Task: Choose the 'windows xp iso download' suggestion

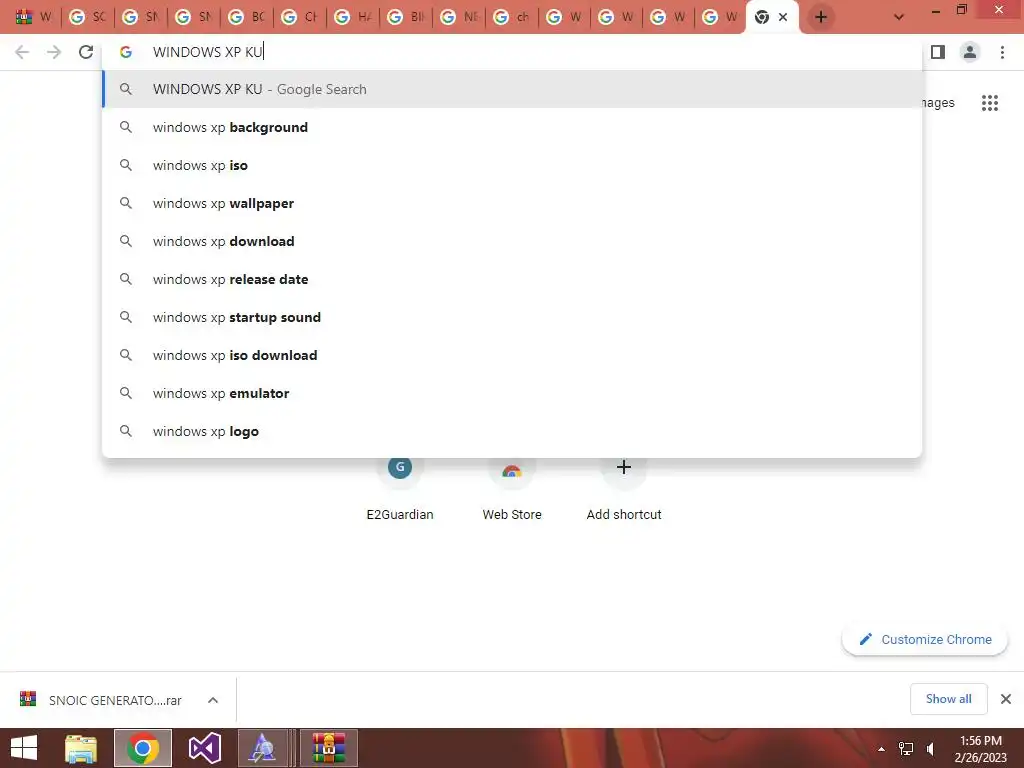Action: (x=512, y=355)
